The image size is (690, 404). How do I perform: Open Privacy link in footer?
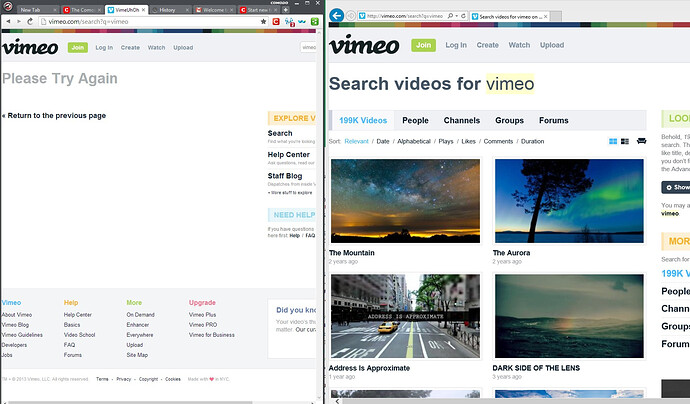(124, 379)
